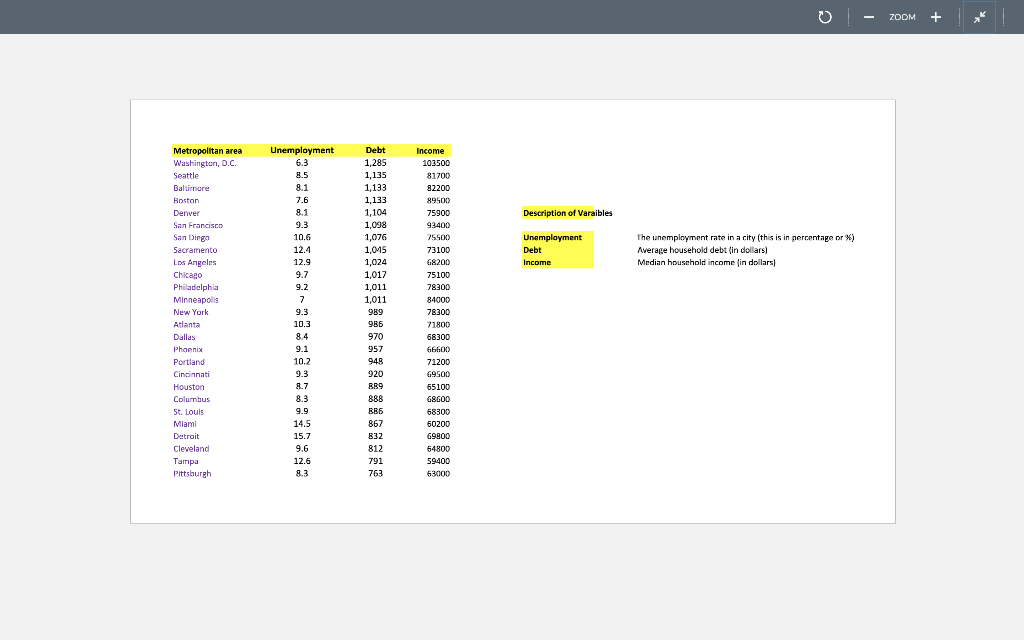Viewport: 1024px width, 640px height.
Task: Click the Description of Varaibles heading
Action: coord(568,213)
